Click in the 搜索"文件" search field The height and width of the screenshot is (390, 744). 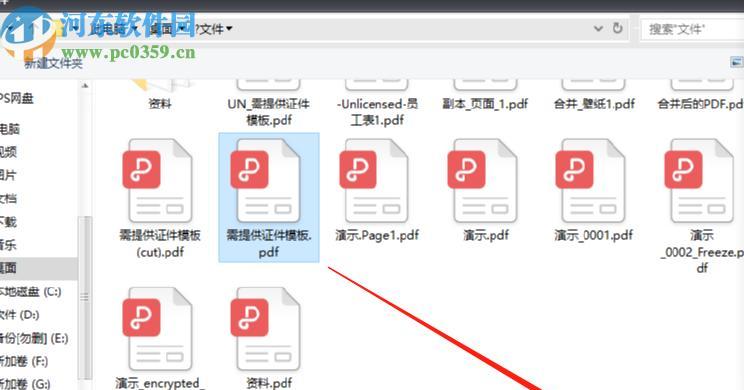[x=692, y=29]
